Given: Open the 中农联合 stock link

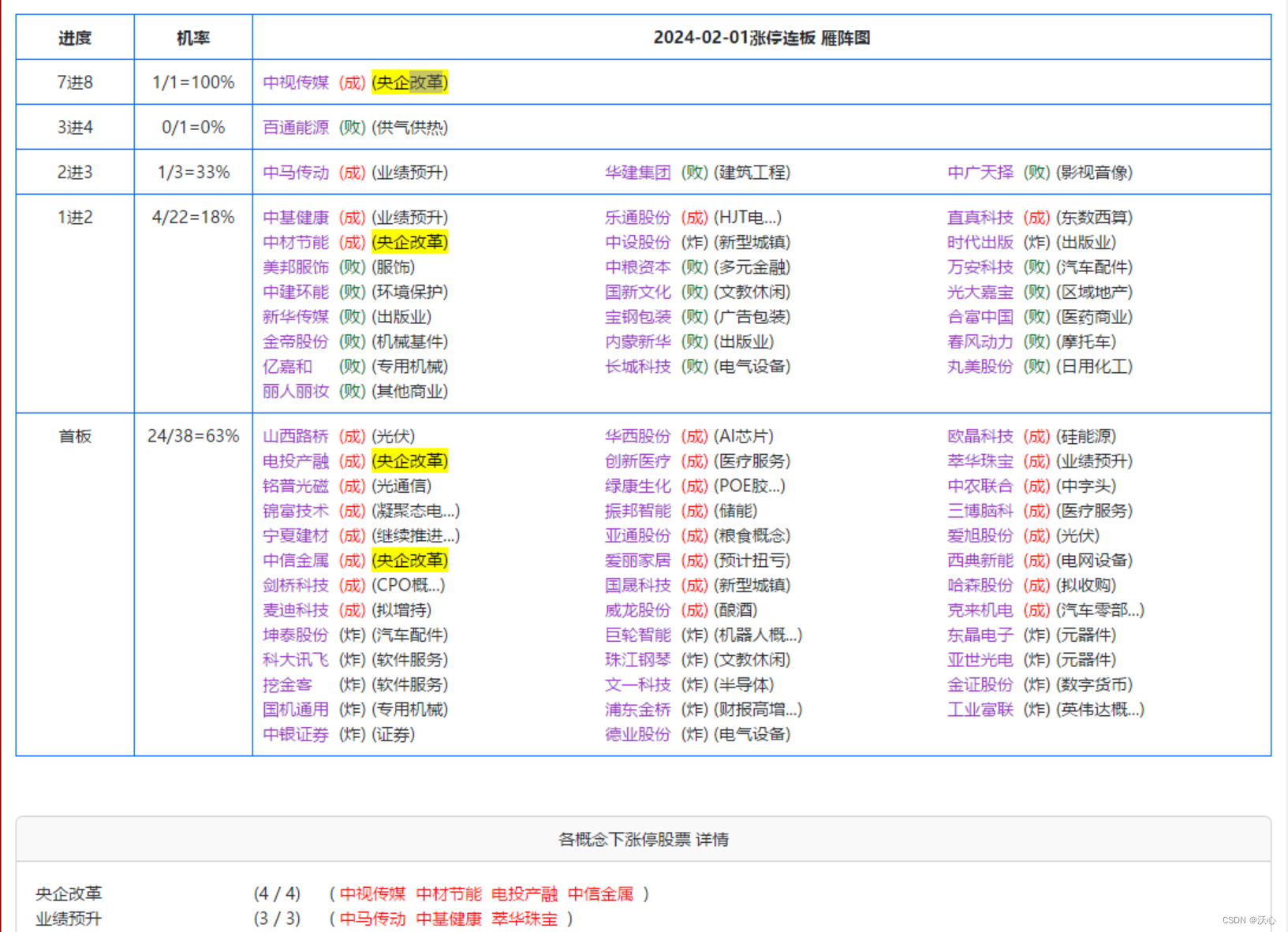Looking at the screenshot, I should [x=980, y=486].
